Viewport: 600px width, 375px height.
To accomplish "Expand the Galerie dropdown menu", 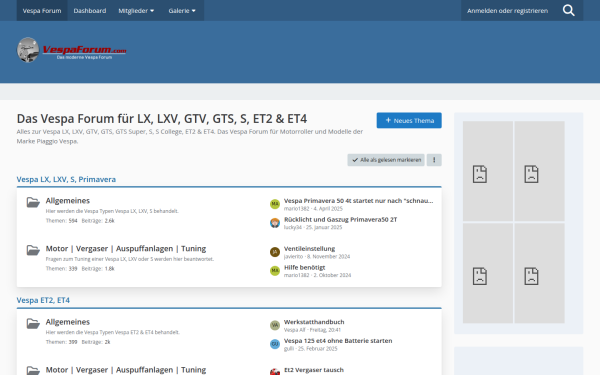I will pyautogui.click(x=182, y=10).
